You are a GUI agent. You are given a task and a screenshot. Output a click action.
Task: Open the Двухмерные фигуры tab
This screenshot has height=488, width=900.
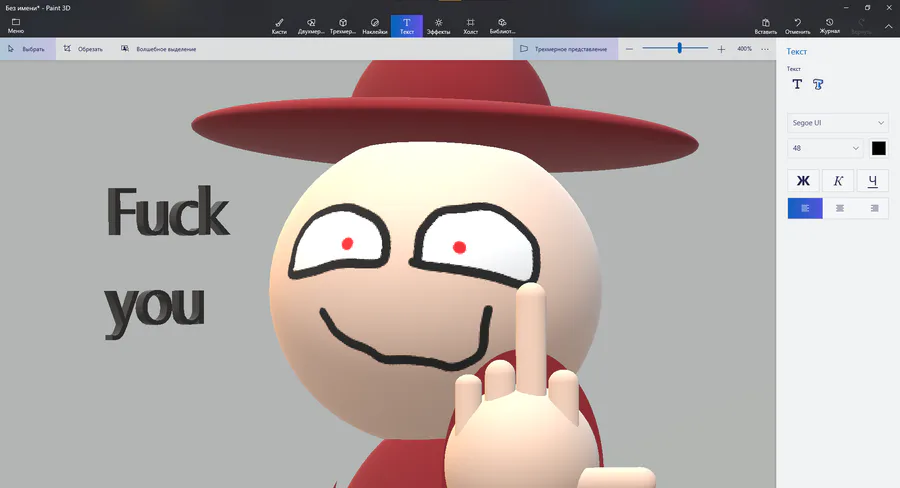pyautogui.click(x=311, y=26)
